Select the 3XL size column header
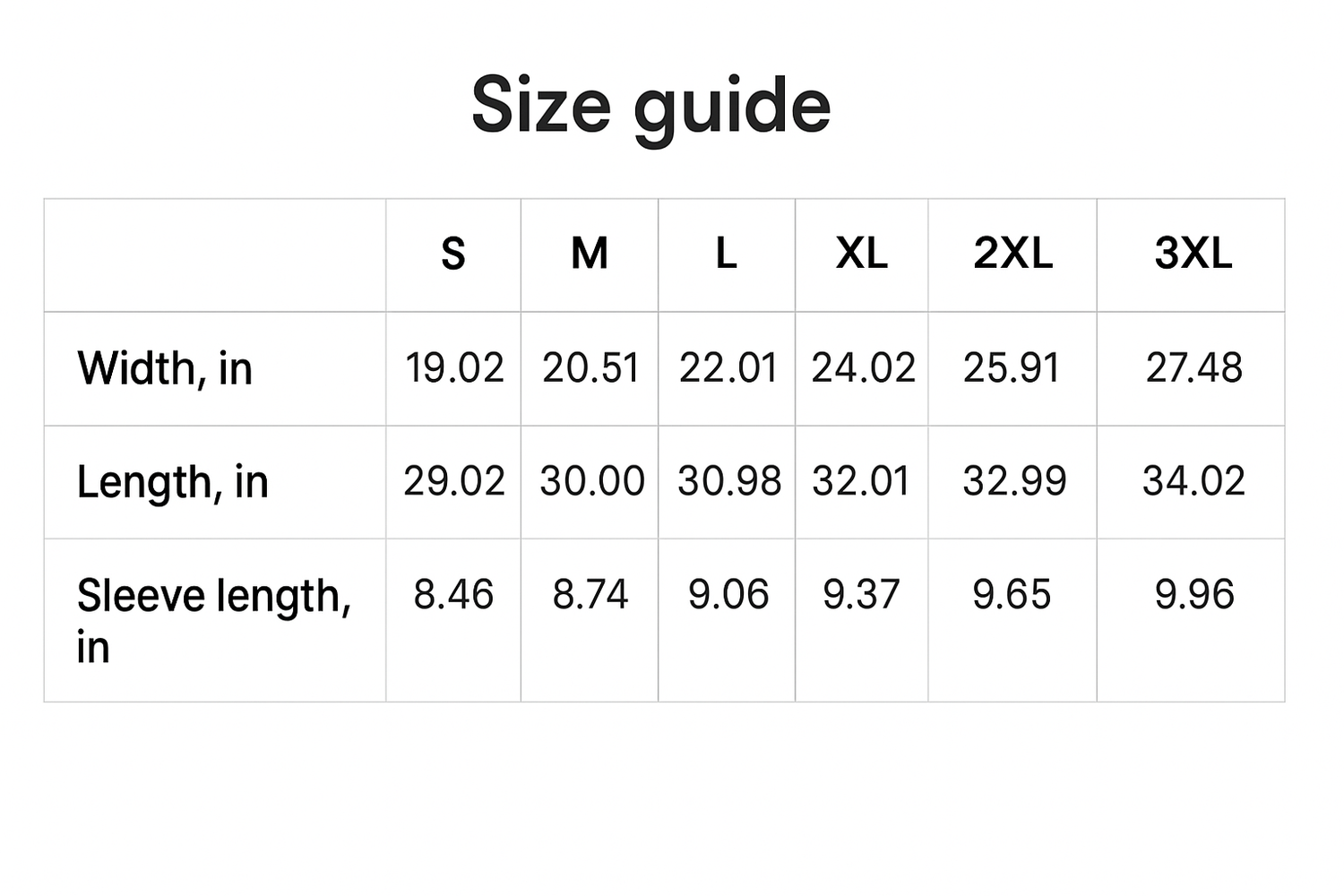The height and width of the screenshot is (896, 1344). point(1193,254)
